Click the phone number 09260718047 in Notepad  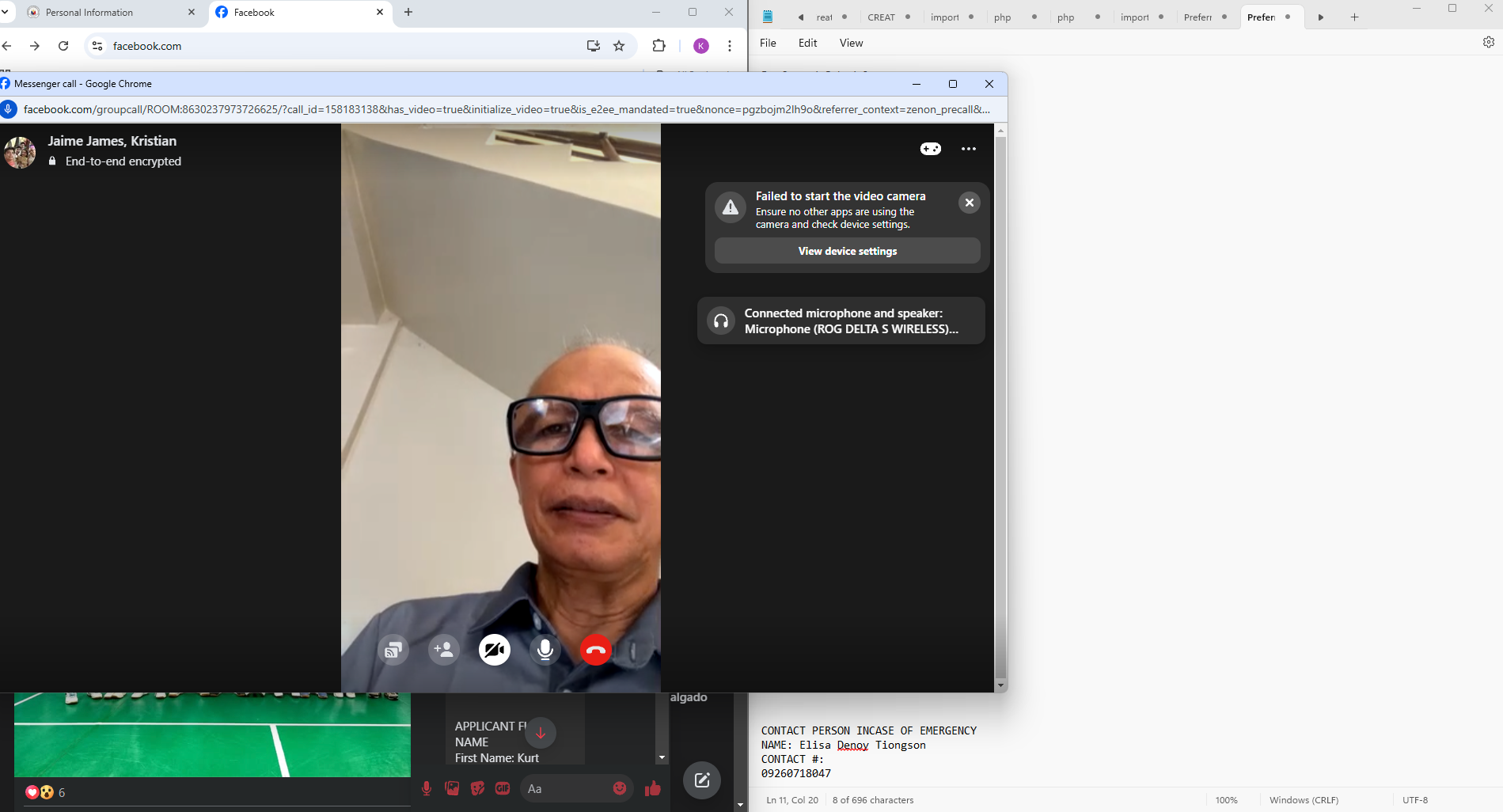(x=796, y=773)
